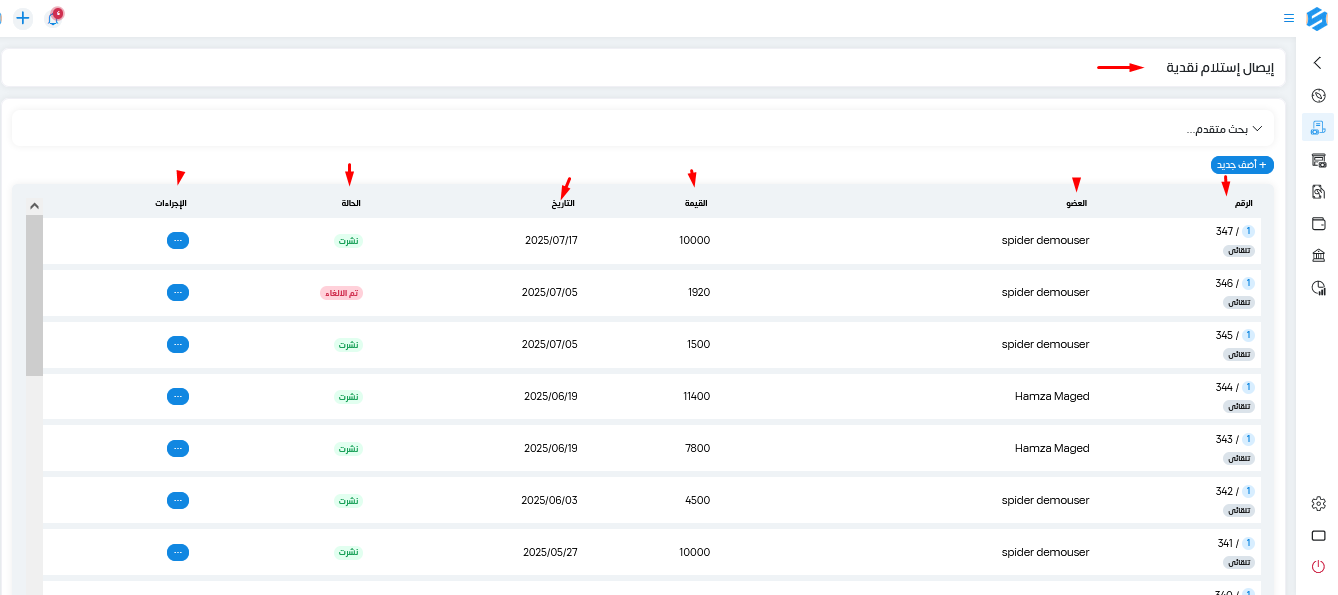Toggle the hamburger menu icon
This screenshot has height=595, width=1338.
[1289, 18]
